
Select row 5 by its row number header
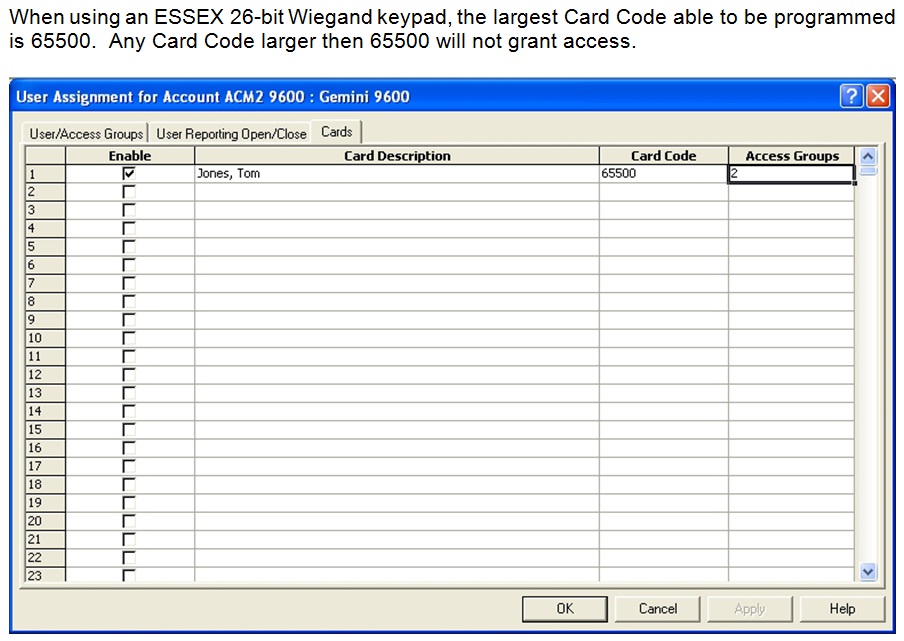coord(45,246)
